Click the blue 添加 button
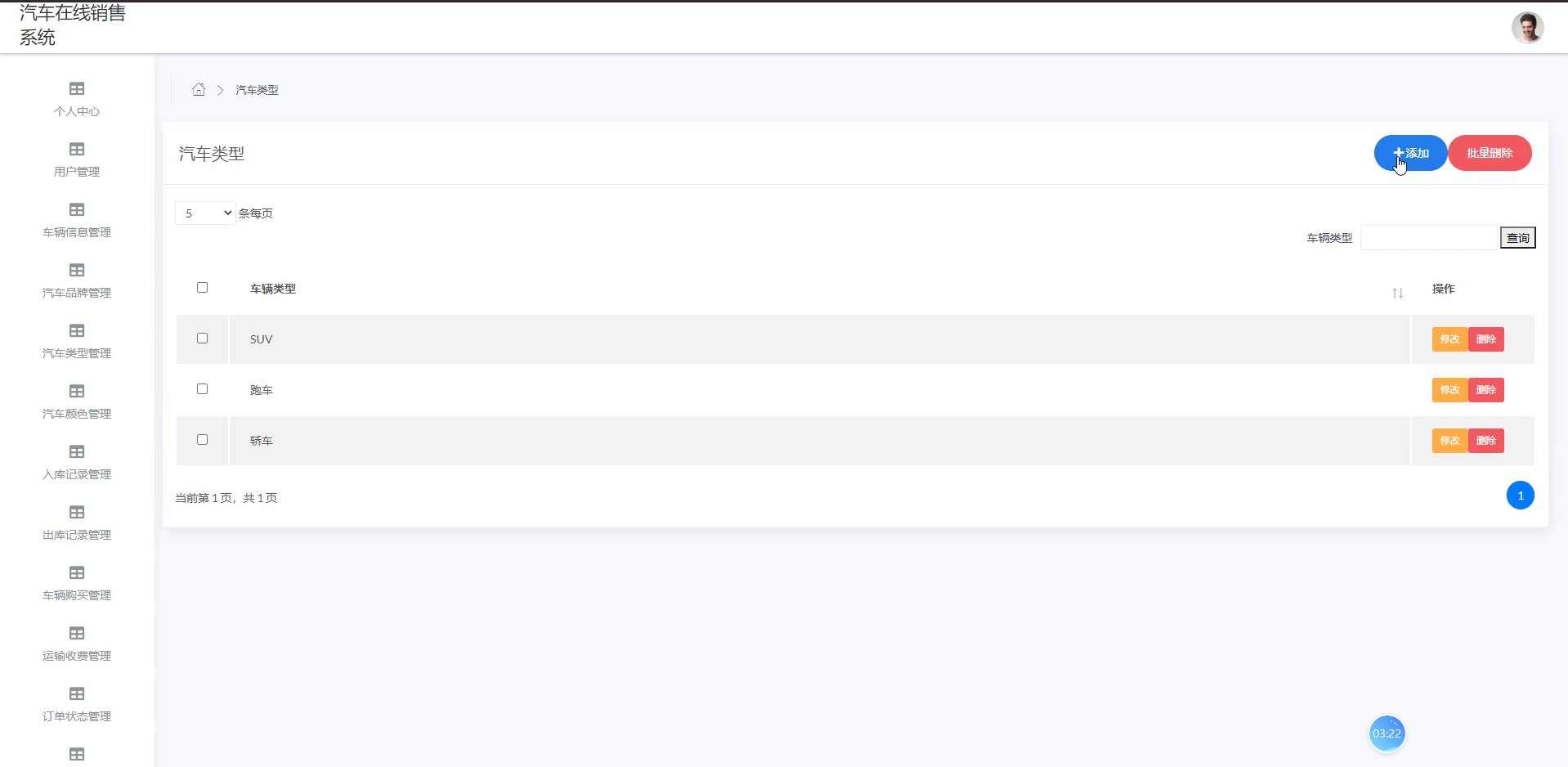The height and width of the screenshot is (767, 1568). [1410, 153]
